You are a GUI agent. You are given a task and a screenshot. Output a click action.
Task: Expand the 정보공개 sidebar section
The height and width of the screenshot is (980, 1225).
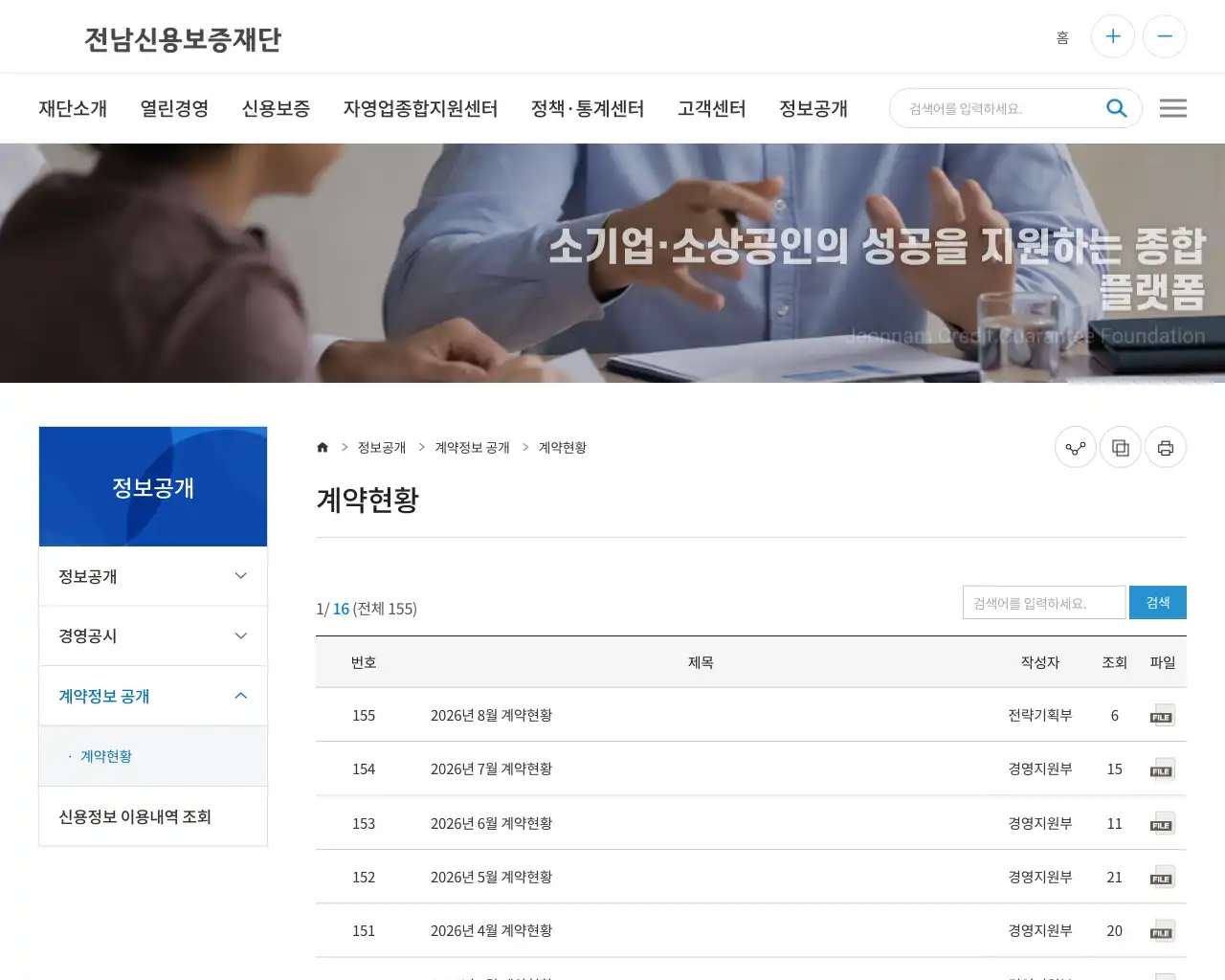coord(153,576)
